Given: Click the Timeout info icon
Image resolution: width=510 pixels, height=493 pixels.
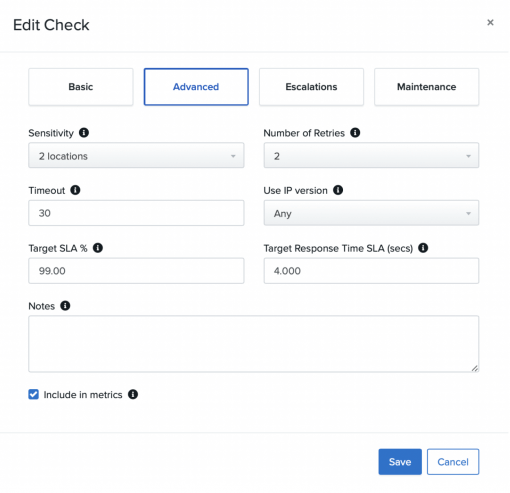Looking at the screenshot, I should coord(75,190).
